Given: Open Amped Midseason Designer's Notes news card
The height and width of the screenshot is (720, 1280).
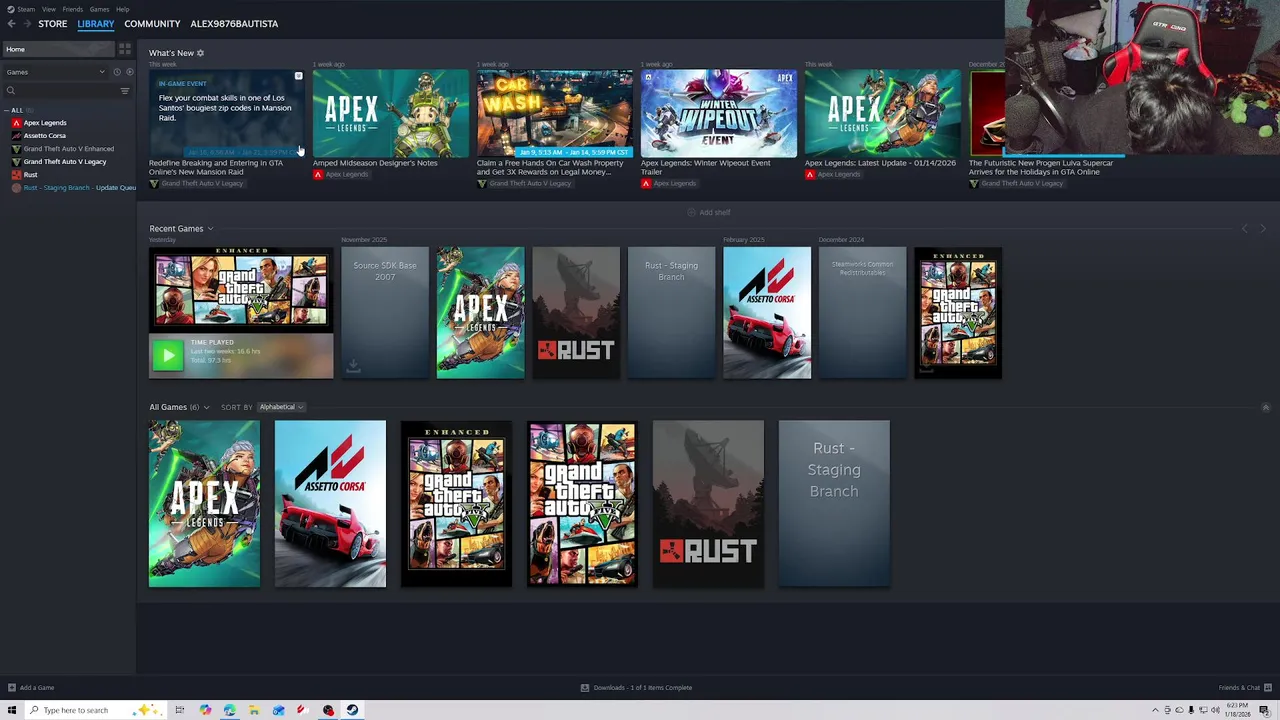Looking at the screenshot, I should [x=390, y=114].
